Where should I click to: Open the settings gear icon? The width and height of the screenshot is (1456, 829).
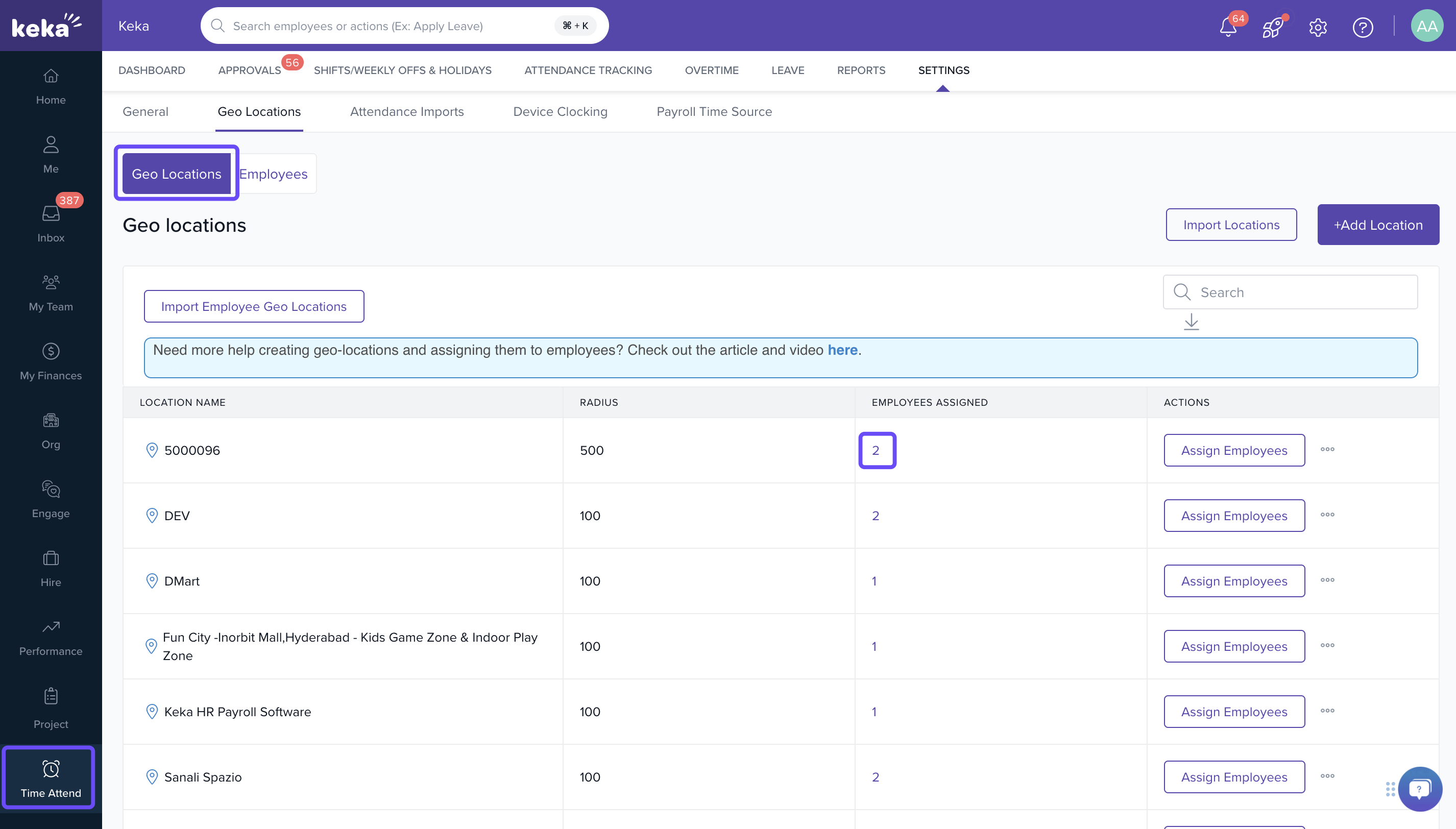[1318, 27]
